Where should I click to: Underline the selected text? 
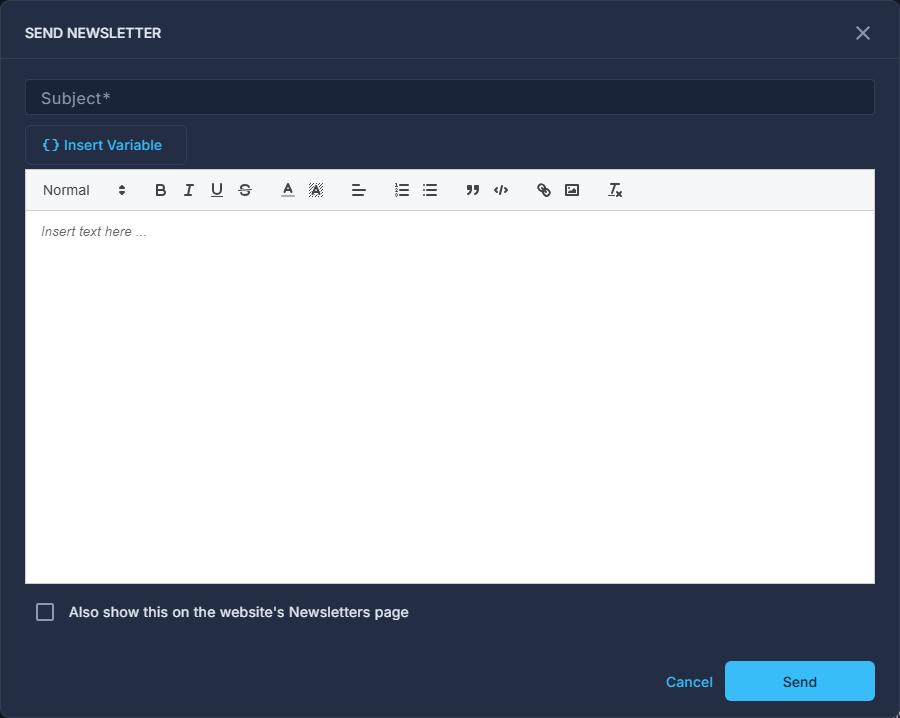pos(217,190)
